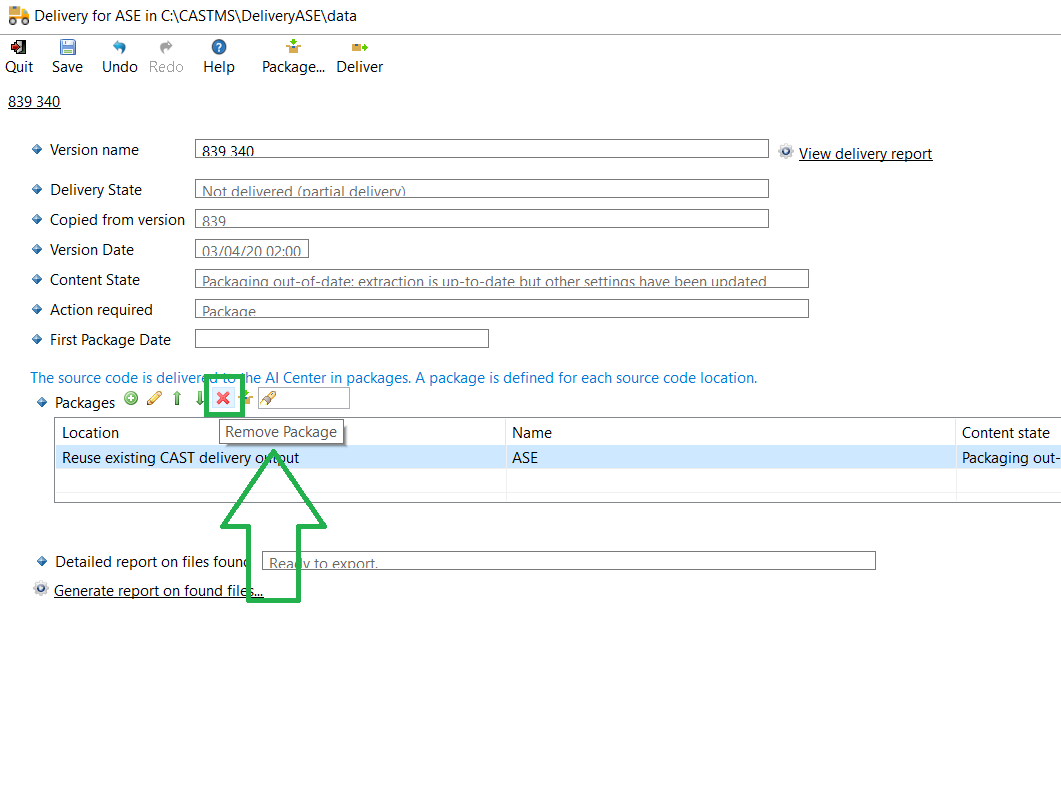Add a new package with the green plus
This screenshot has width=1061, height=804.
[x=131, y=399]
